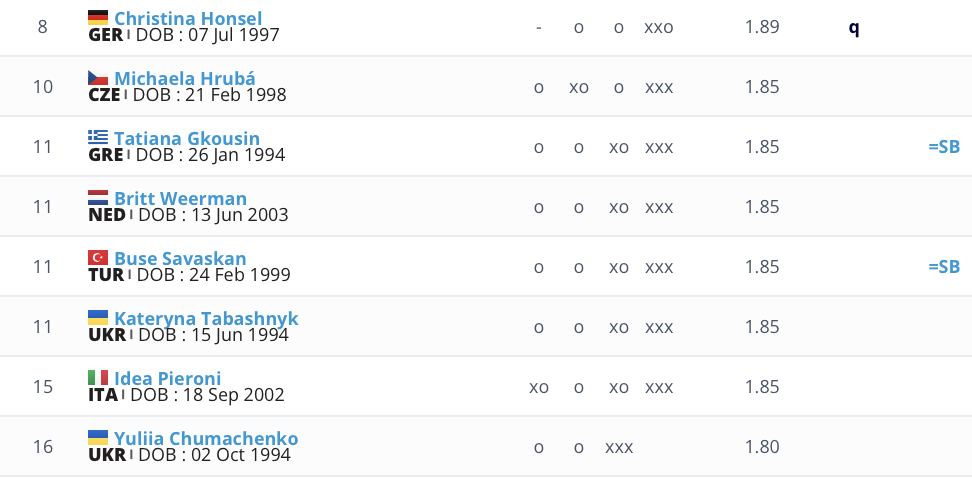972x478 pixels.
Task: Open Idea Pieroni's profile link
Action: [x=168, y=378]
